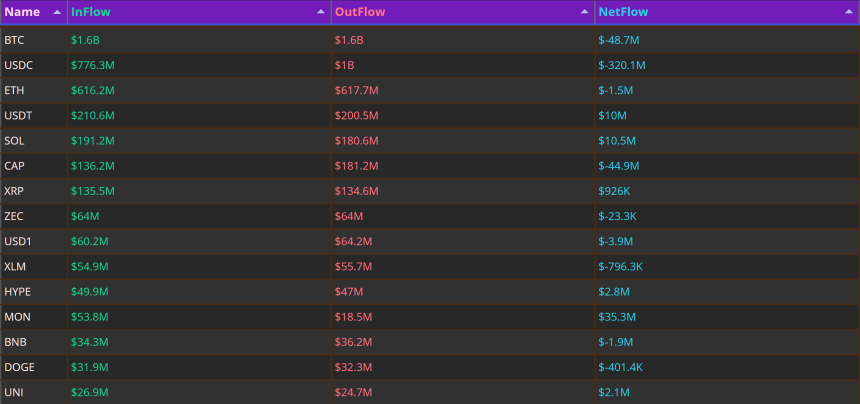Select the HYPE row name
This screenshot has width=860, height=404.
(x=18, y=292)
